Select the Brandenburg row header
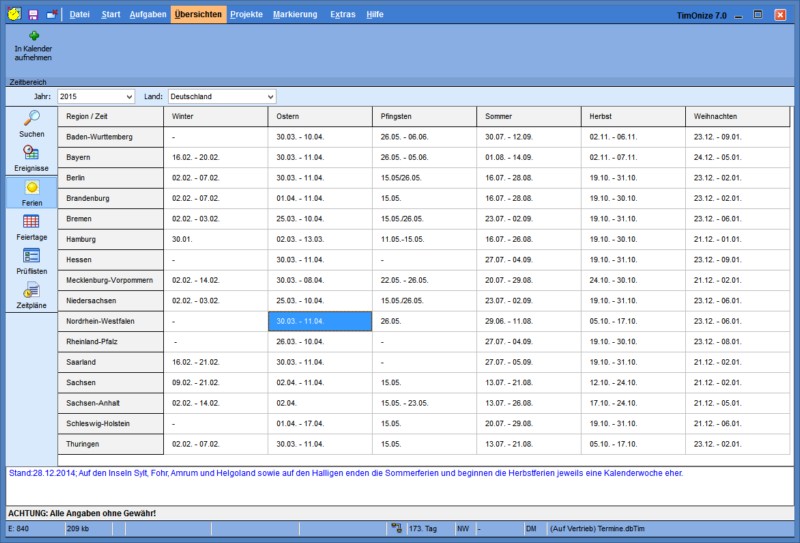The width and height of the screenshot is (800, 543). (111, 198)
